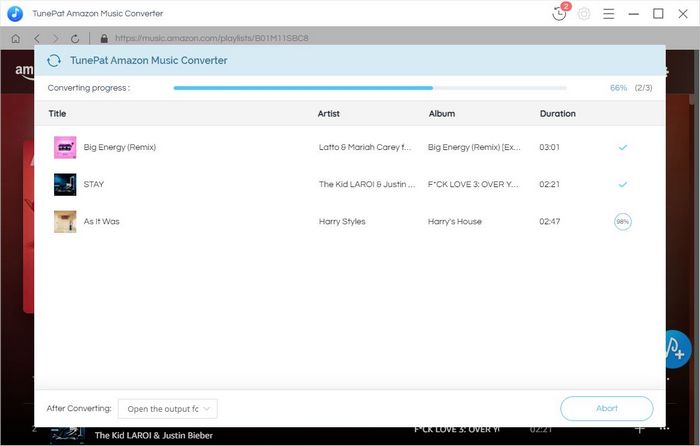Click the Big Energy (Remix) album cover

click(x=65, y=147)
